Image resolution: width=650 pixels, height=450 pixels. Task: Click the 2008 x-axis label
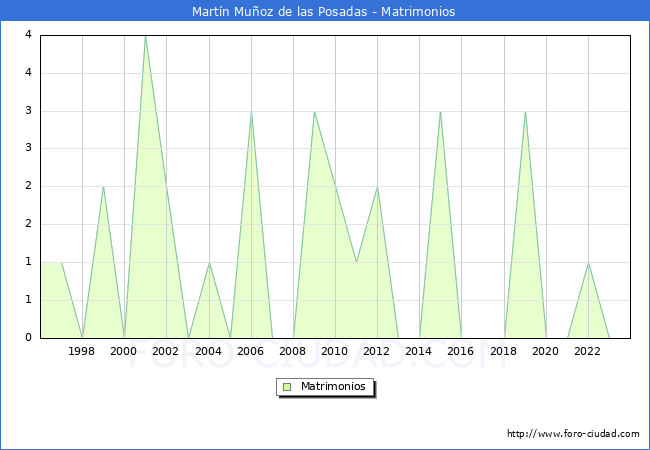[x=293, y=351]
